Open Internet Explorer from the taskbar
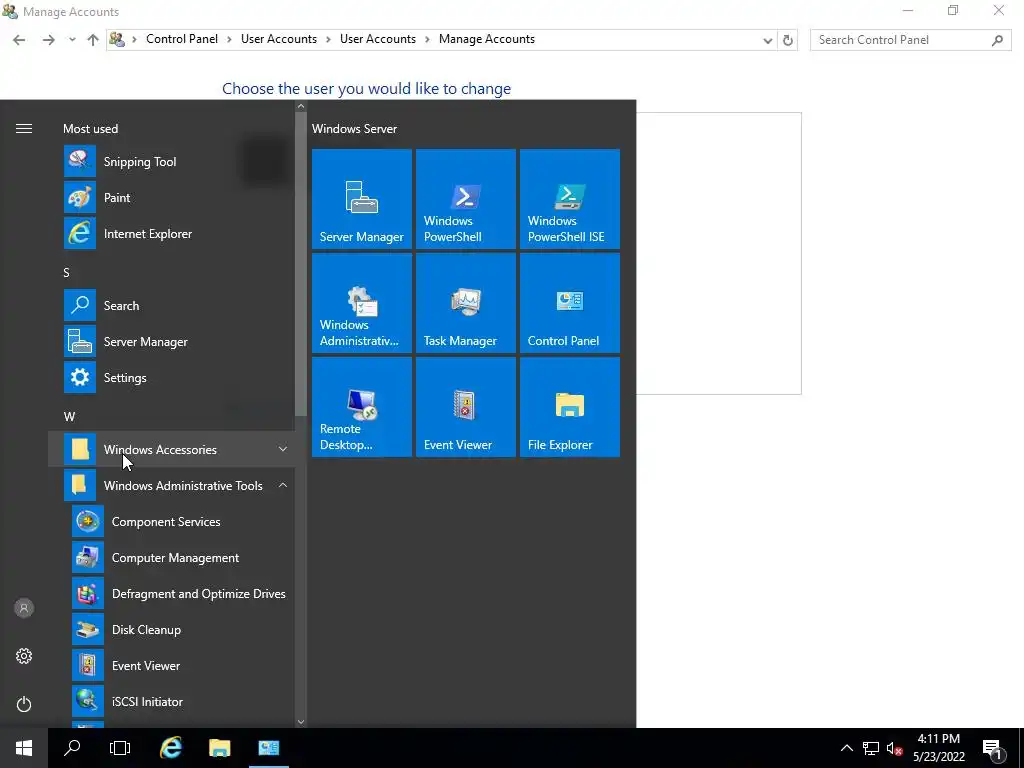The image size is (1024, 768). (x=171, y=748)
